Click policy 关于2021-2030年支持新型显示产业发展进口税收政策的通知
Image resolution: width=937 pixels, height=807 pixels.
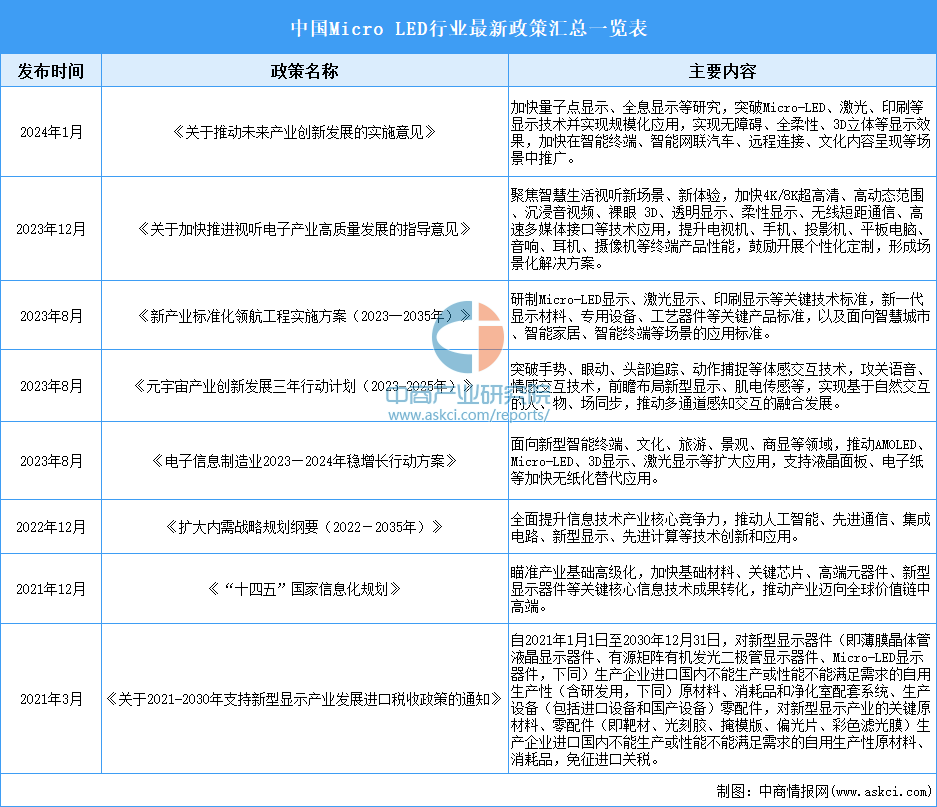305,699
